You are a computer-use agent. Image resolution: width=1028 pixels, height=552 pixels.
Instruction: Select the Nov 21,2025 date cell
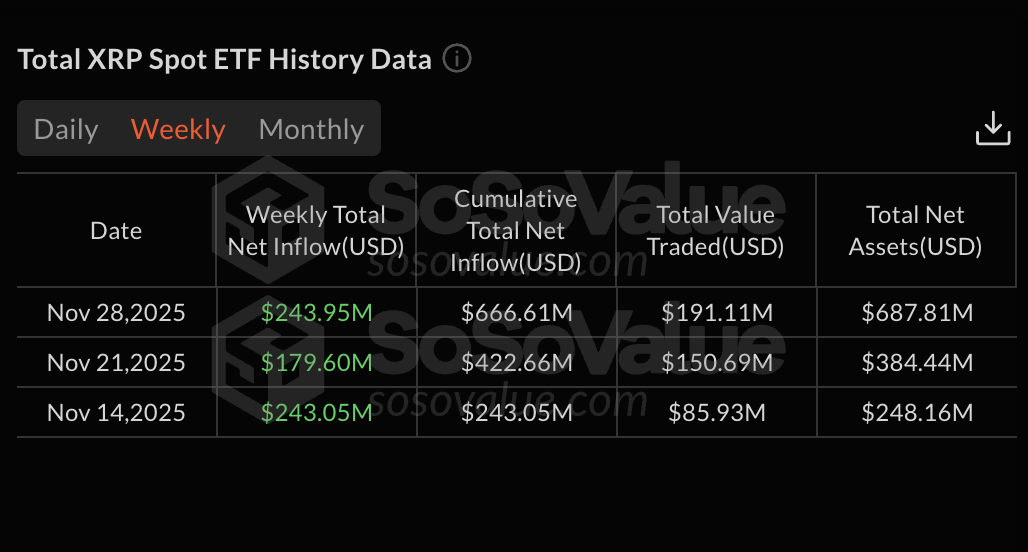pos(116,362)
